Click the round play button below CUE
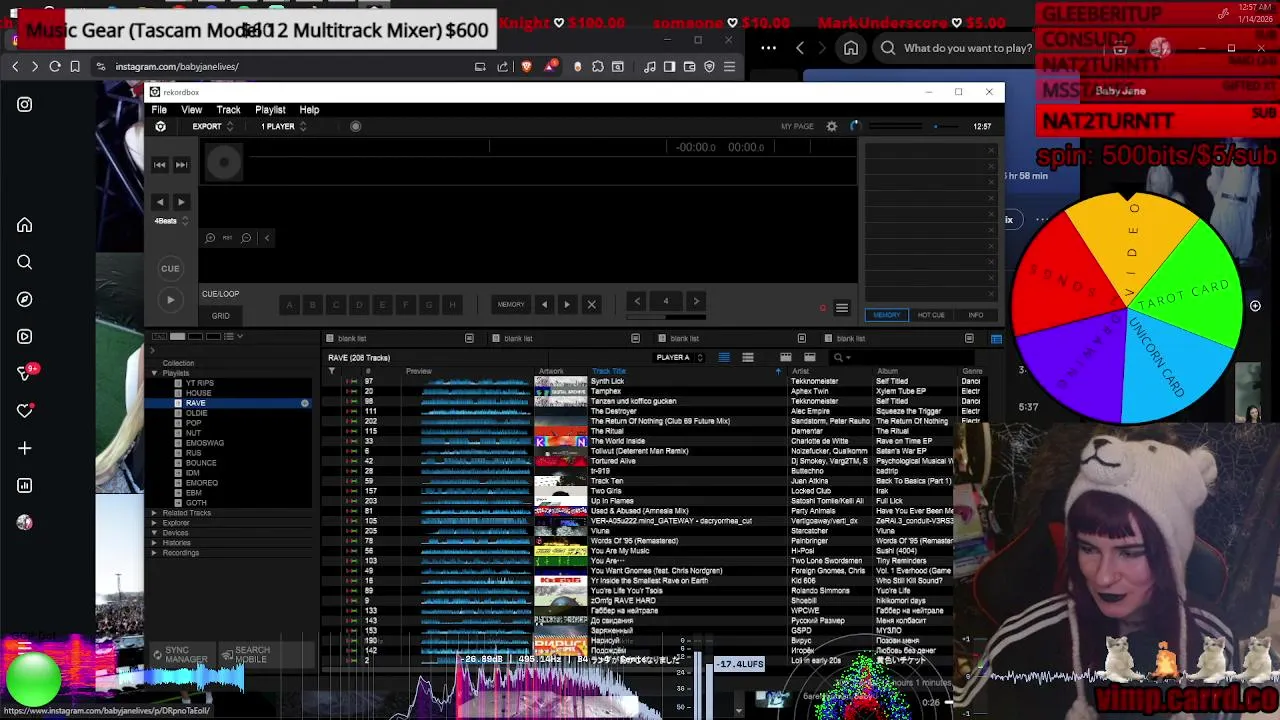This screenshot has height=720, width=1280. [x=170, y=300]
